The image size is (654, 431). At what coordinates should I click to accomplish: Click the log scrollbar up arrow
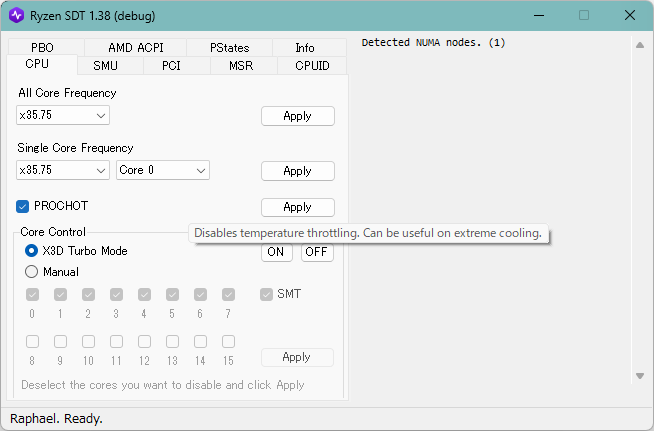[640, 45]
